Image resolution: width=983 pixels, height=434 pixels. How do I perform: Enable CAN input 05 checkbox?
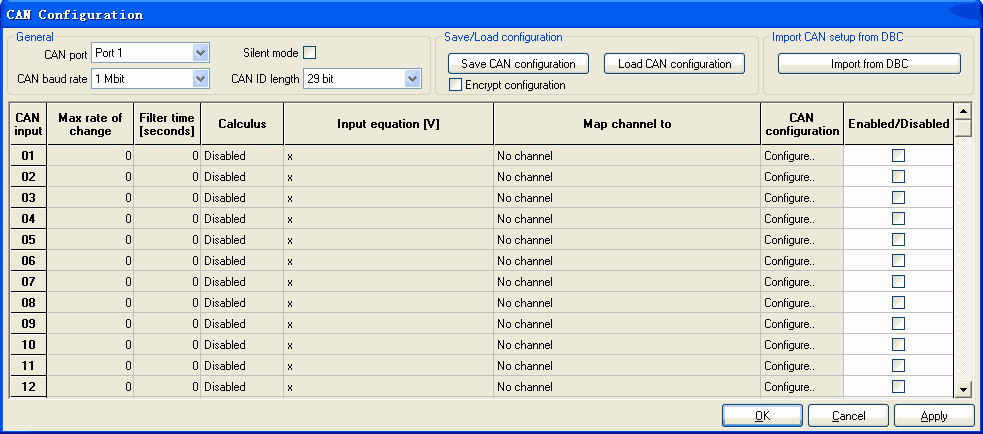coord(898,240)
